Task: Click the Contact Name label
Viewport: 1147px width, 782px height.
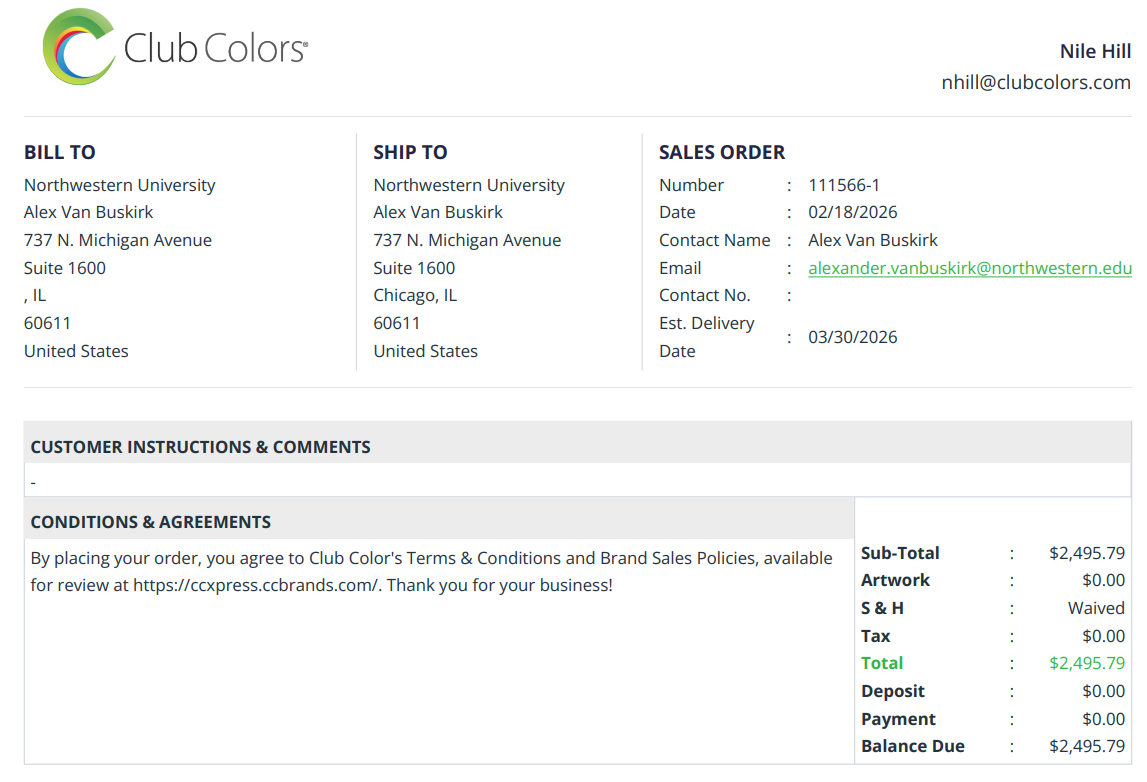Action: click(x=715, y=240)
